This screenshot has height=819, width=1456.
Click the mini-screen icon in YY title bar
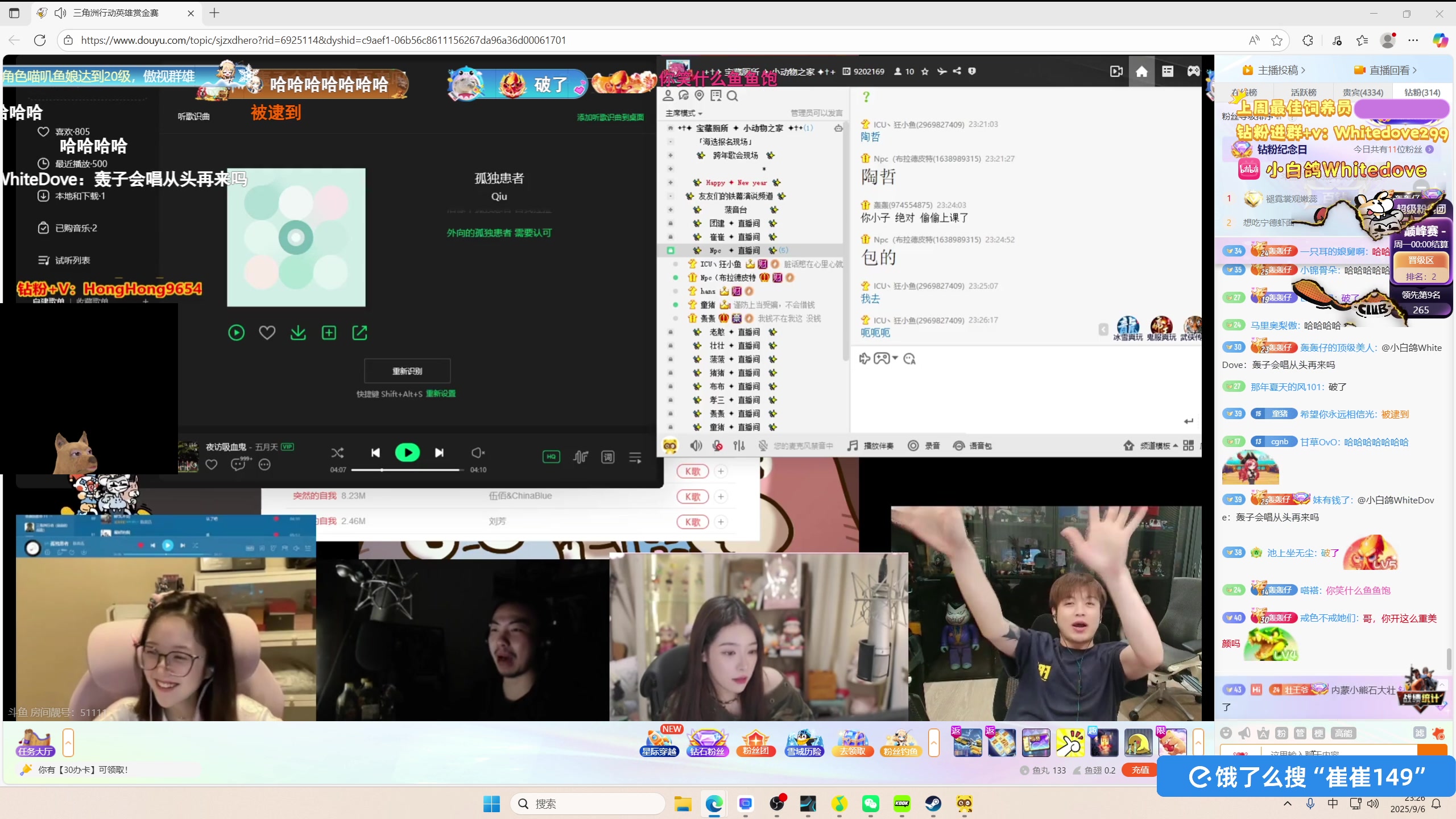pyautogui.click(x=1116, y=71)
